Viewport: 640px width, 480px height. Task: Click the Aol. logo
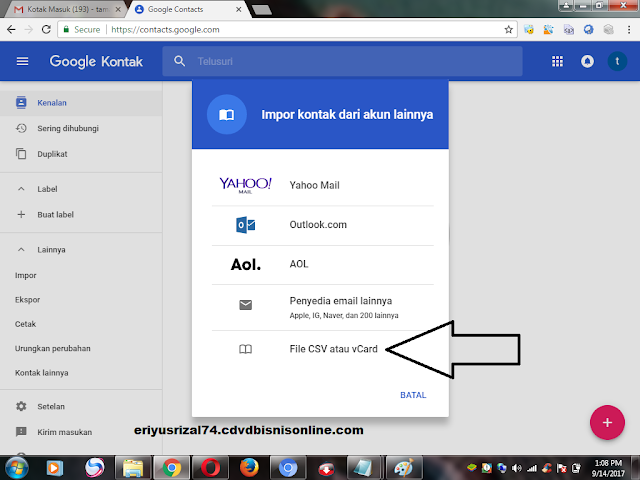click(x=245, y=264)
